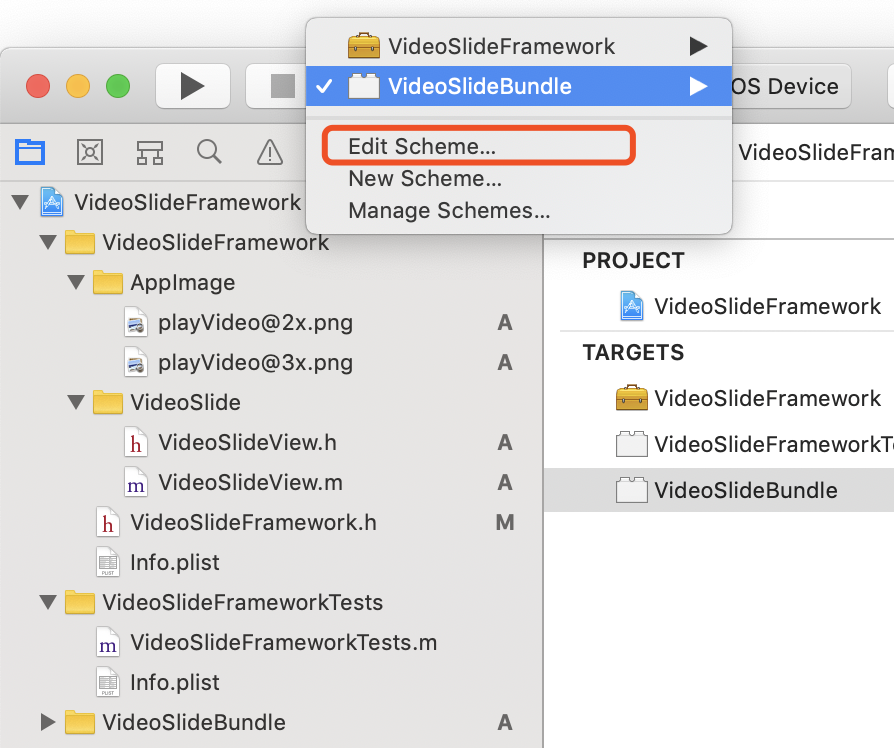Click the VideoSlideFrameworkTests.m 'm' icon
The width and height of the screenshot is (894, 748).
pyautogui.click(x=108, y=643)
